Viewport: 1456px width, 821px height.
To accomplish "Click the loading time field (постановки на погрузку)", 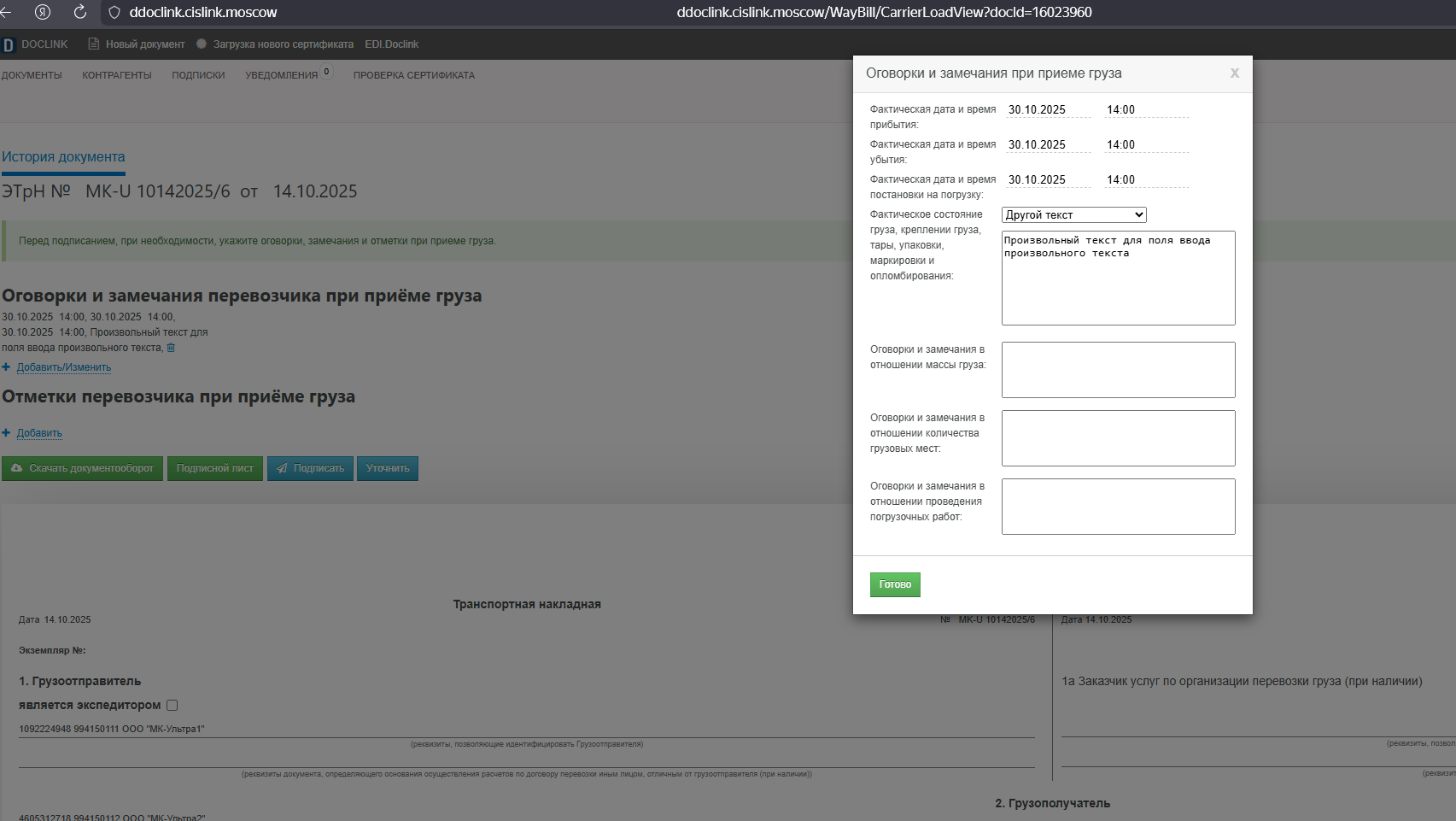I will [1146, 179].
